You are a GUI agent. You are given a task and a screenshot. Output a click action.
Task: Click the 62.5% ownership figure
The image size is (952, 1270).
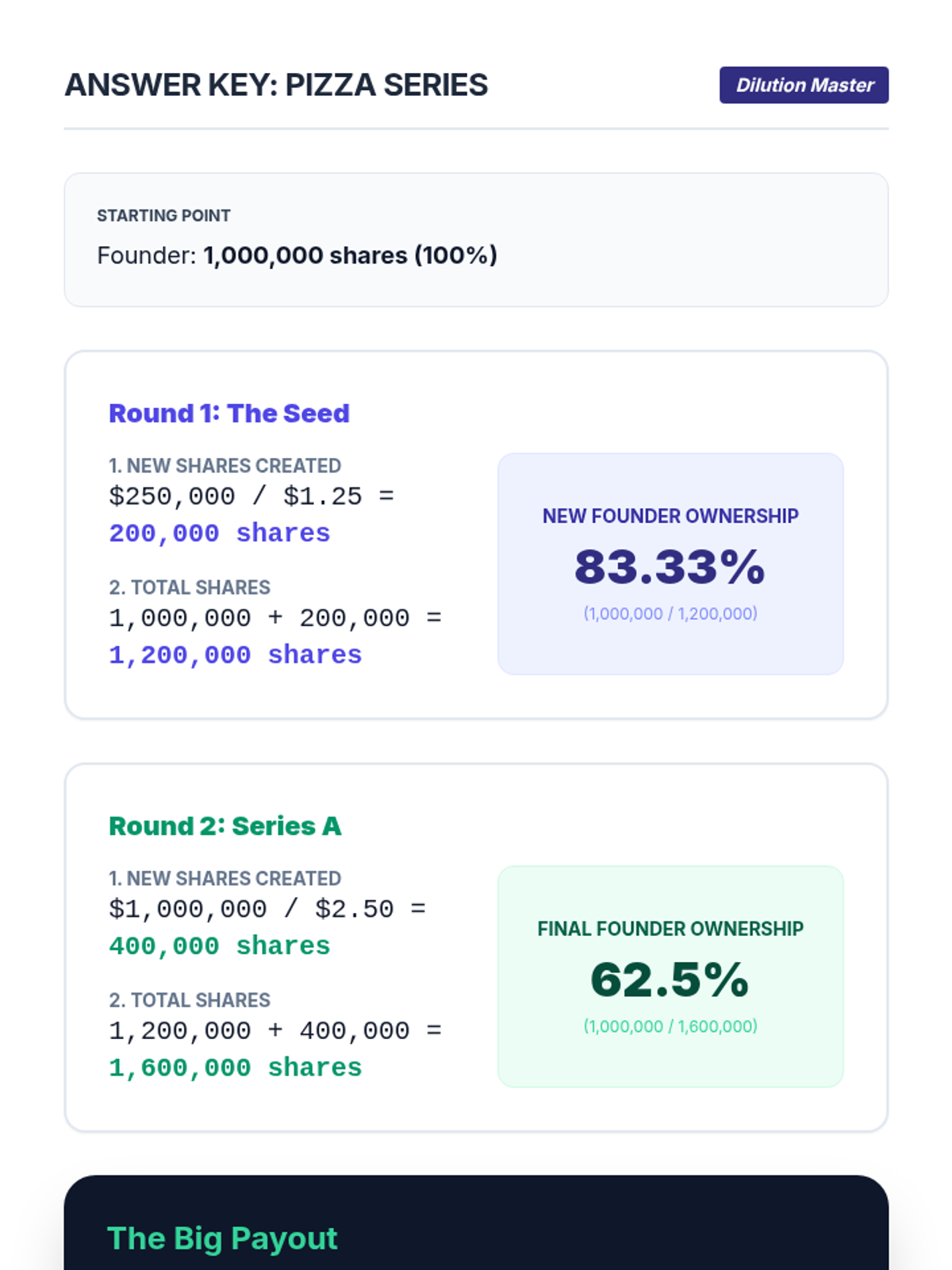click(x=670, y=980)
